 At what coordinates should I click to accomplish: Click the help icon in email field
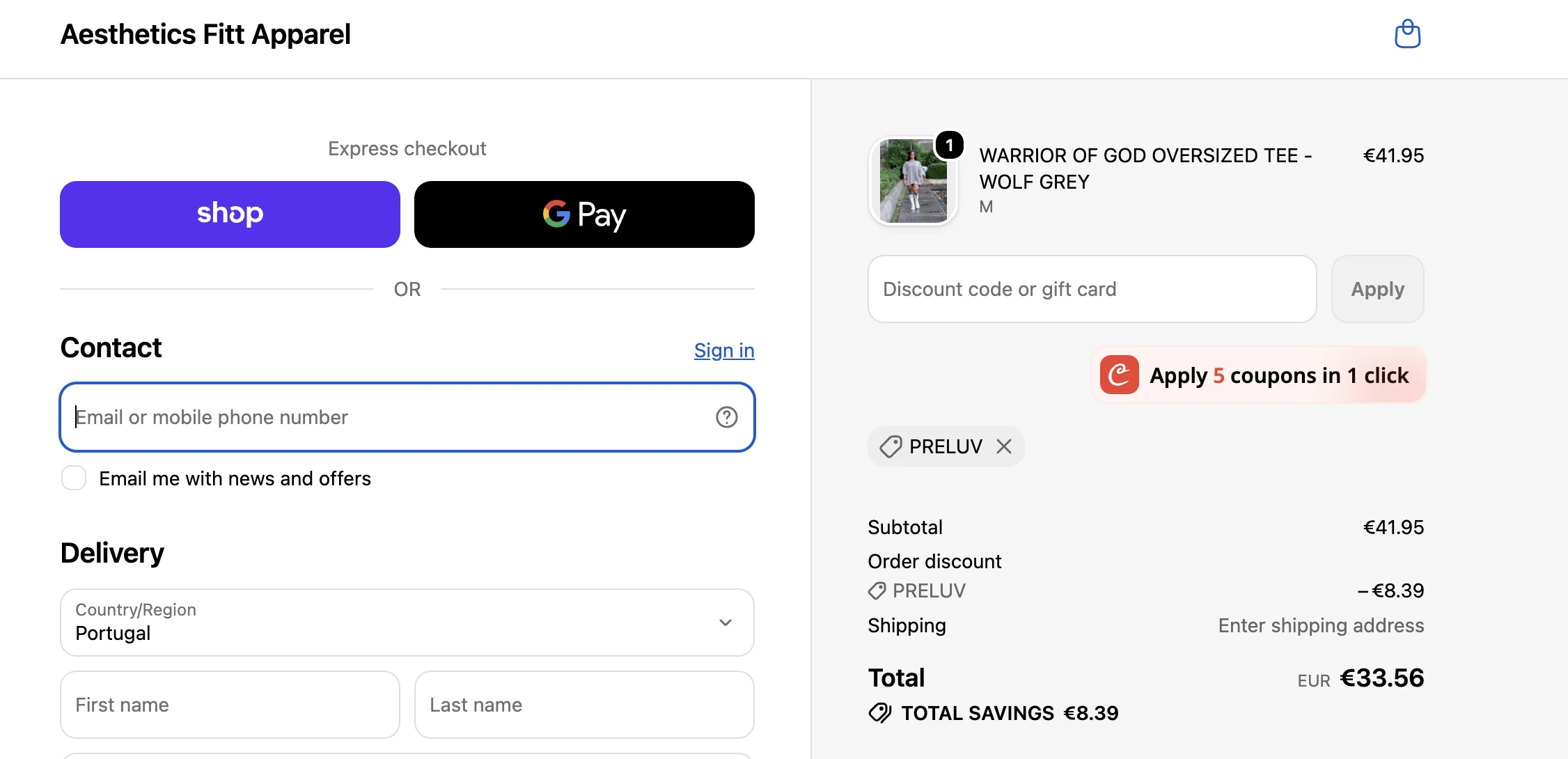coord(726,417)
